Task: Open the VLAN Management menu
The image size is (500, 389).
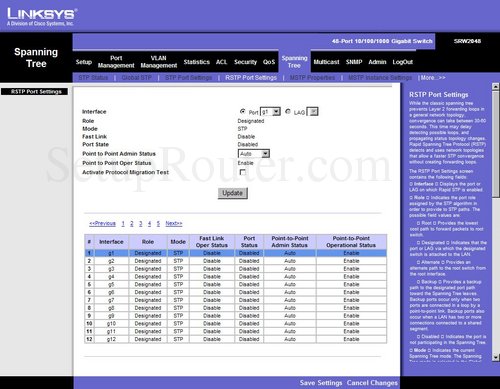Action: [159, 62]
